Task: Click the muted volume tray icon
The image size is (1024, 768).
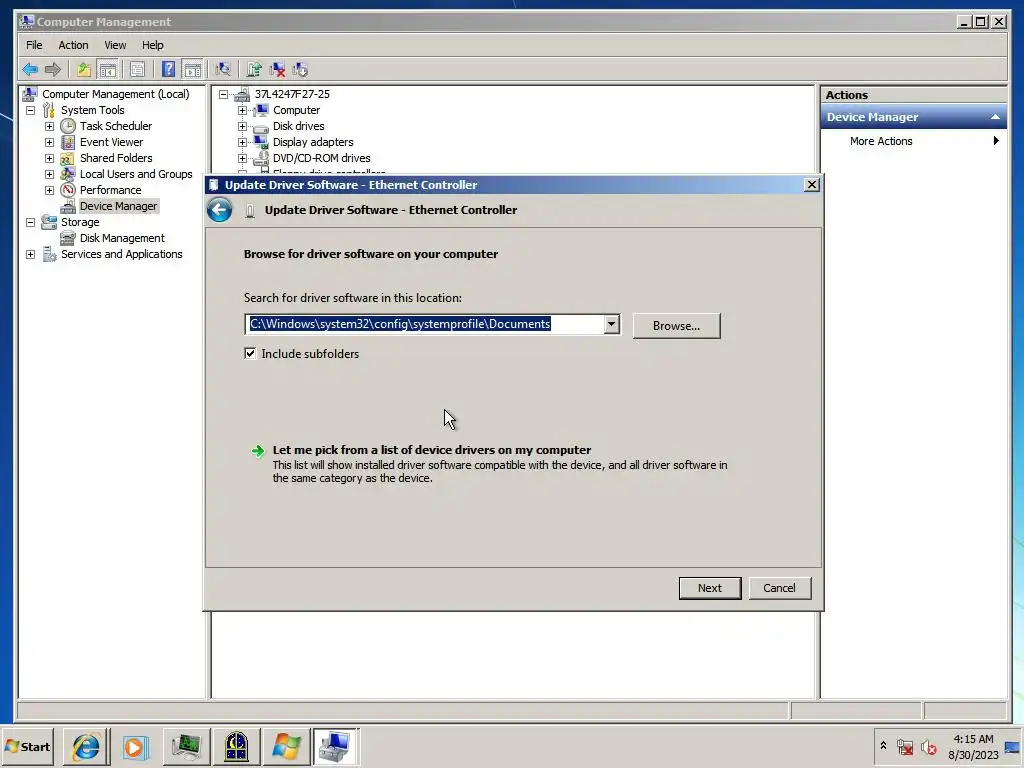Action: [x=928, y=746]
